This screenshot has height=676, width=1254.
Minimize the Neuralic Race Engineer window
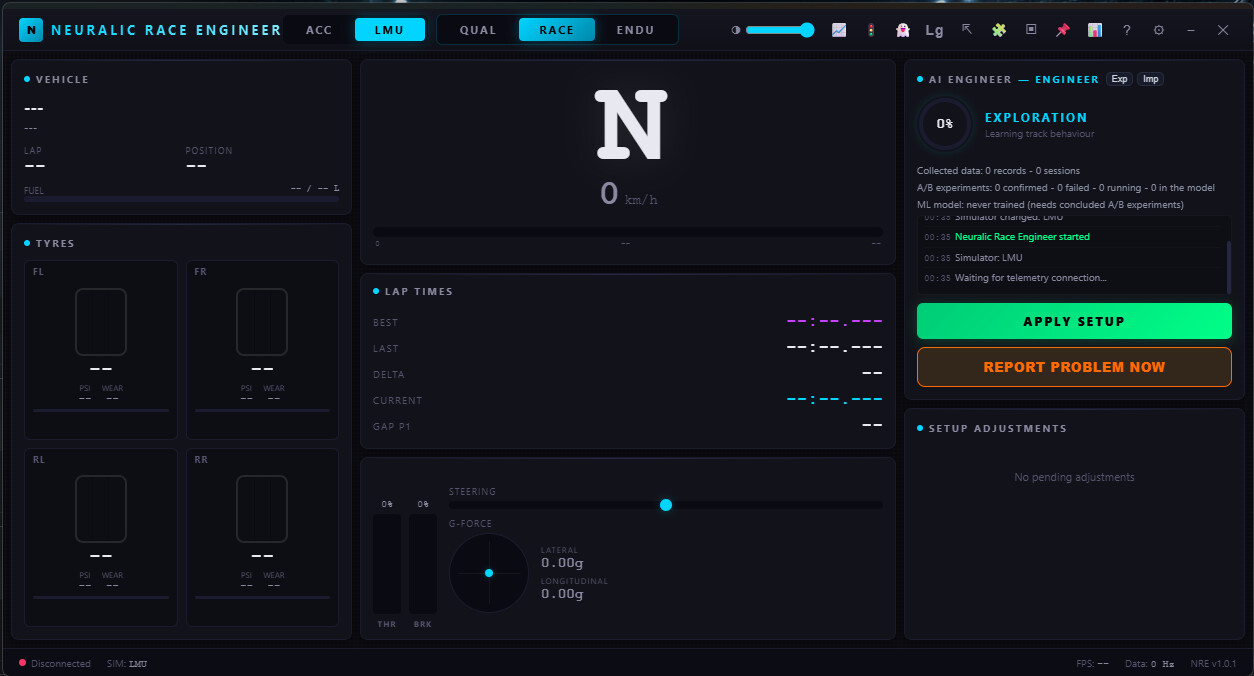pos(1191,30)
